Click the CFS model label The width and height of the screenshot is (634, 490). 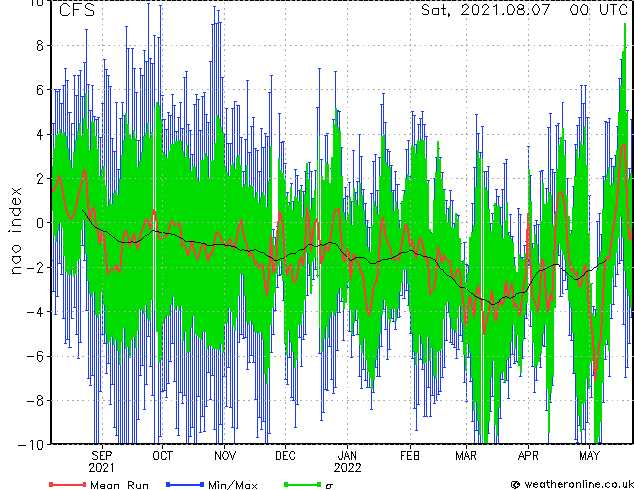77,10
